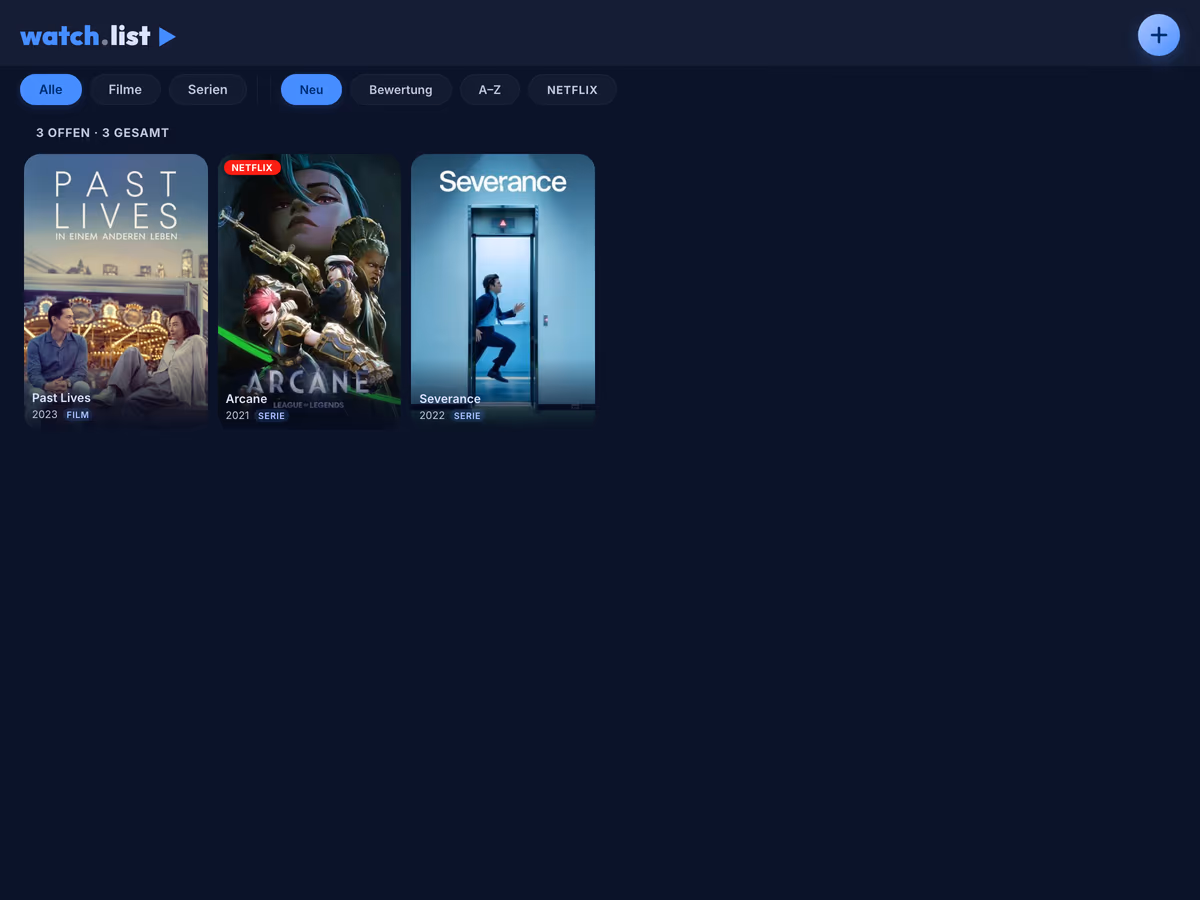Open the Arcane poster card
This screenshot has height=900, width=1200.
coord(309,292)
